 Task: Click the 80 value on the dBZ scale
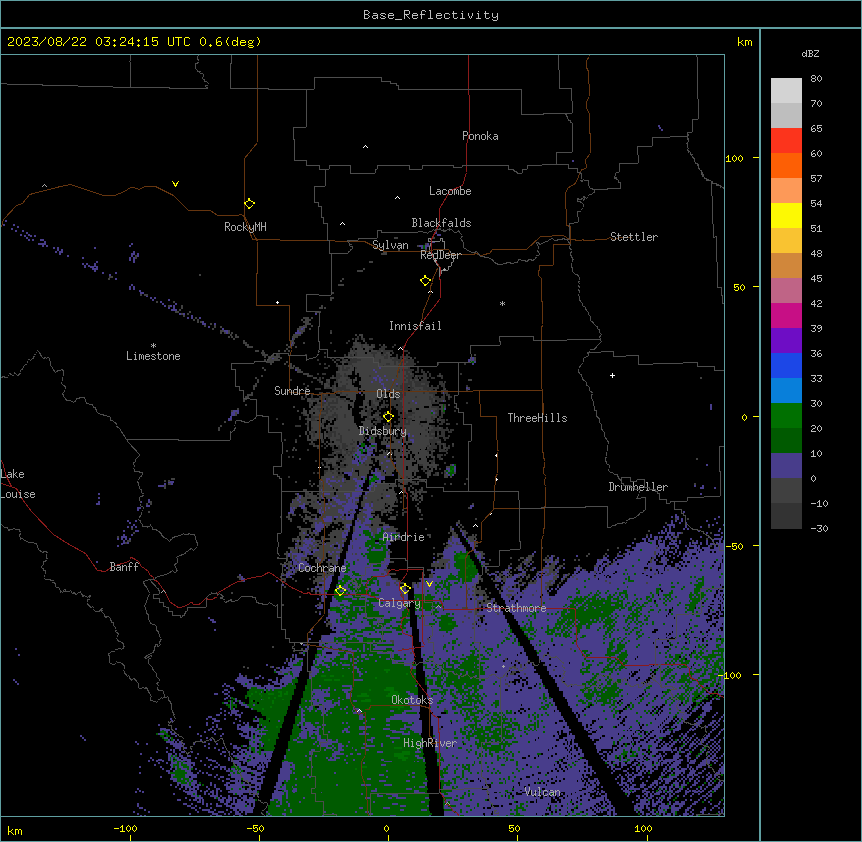click(816, 79)
